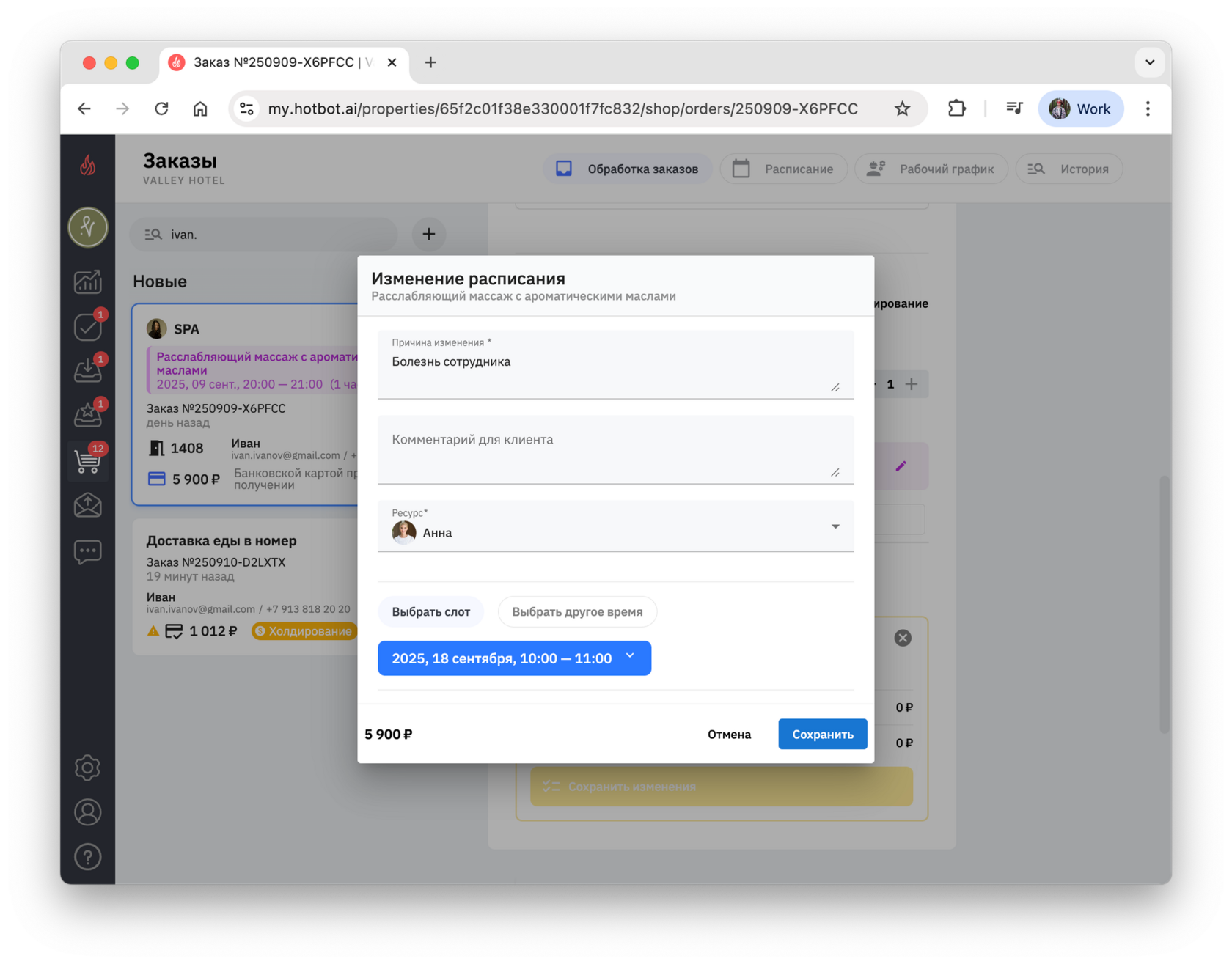1232x964 pixels.
Task: Click the Причина изменения text field
Action: pyautogui.click(x=615, y=365)
